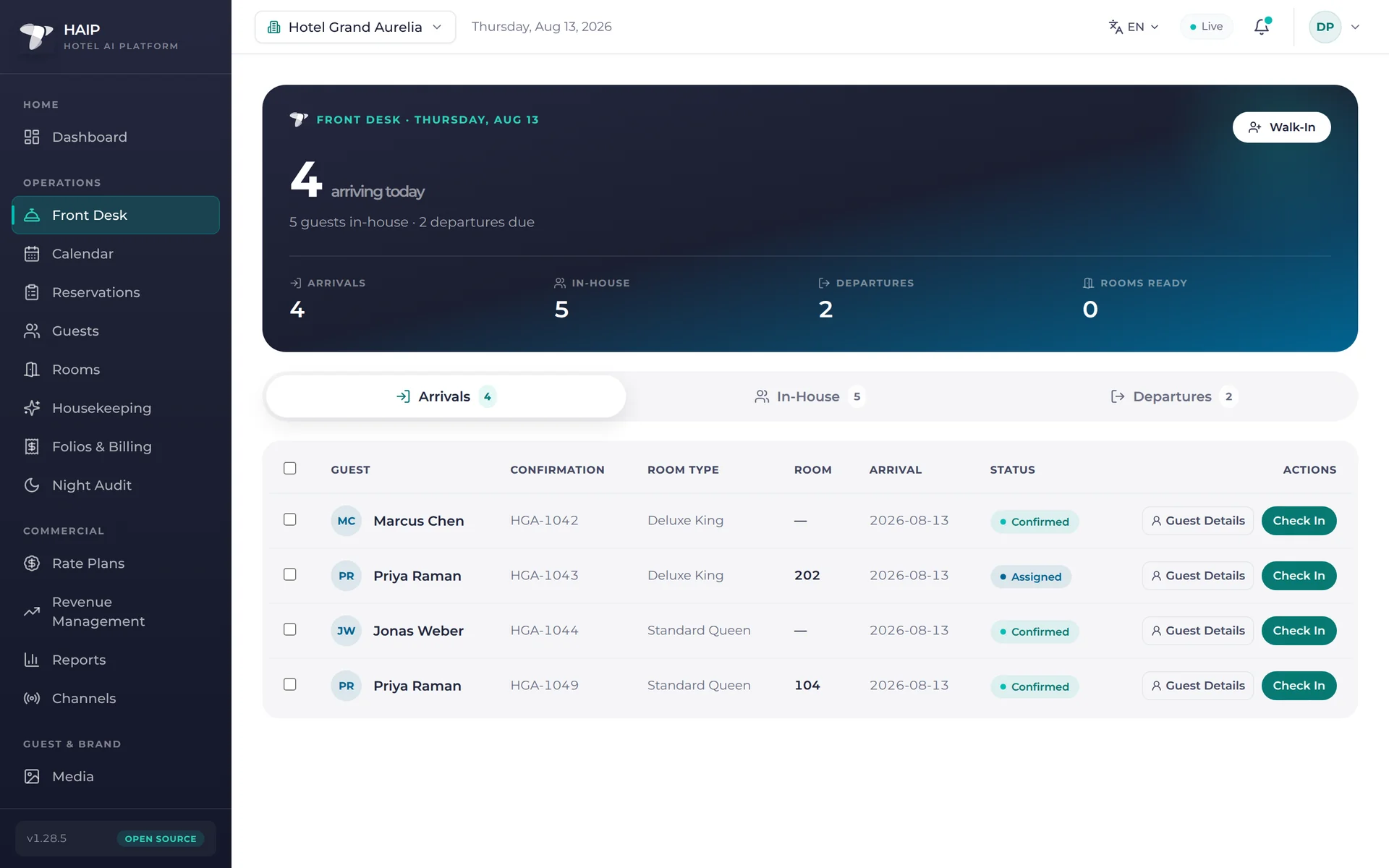The height and width of the screenshot is (868, 1389).
Task: Open Folios & Billing receipt icon
Action: (x=32, y=447)
